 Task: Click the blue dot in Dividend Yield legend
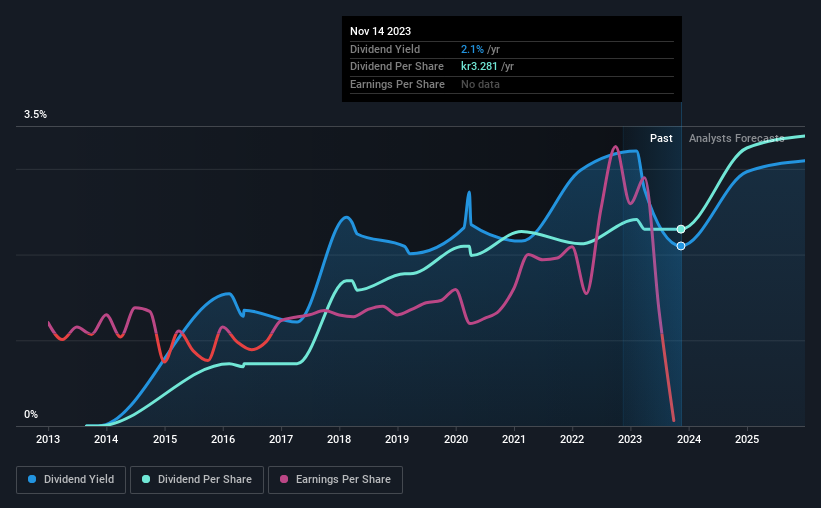tap(32, 479)
